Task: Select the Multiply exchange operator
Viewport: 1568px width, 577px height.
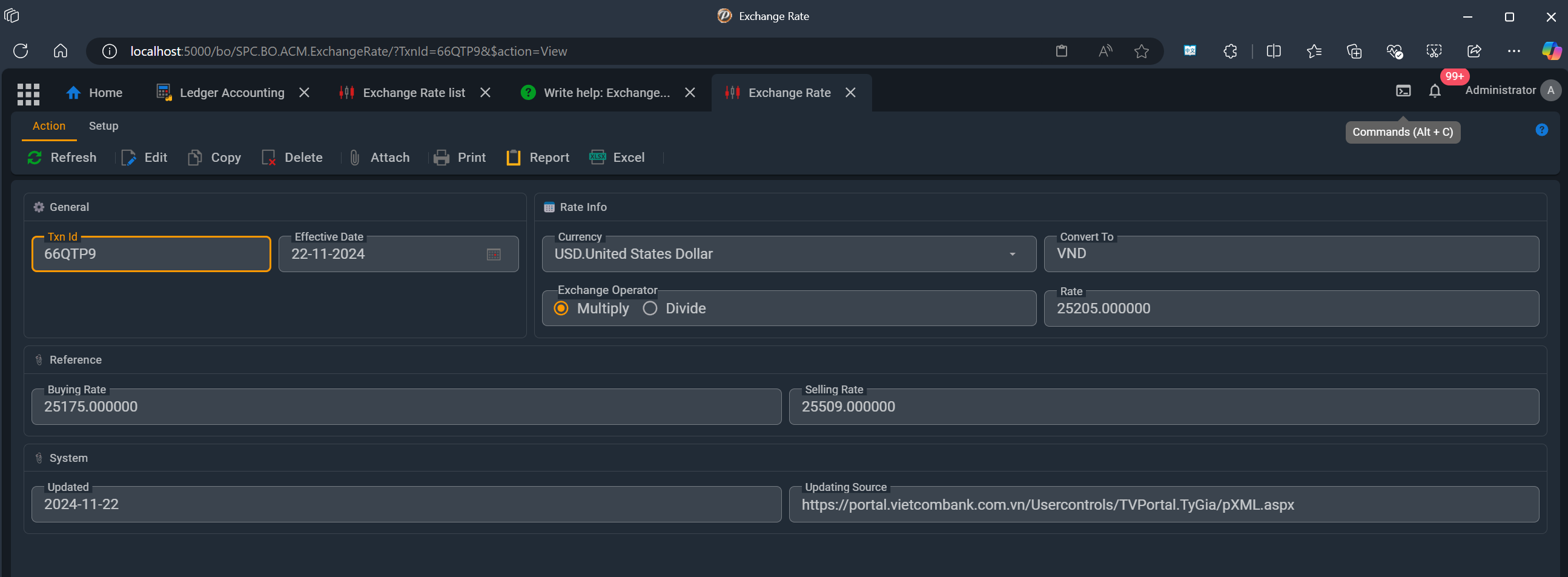Action: 561,309
